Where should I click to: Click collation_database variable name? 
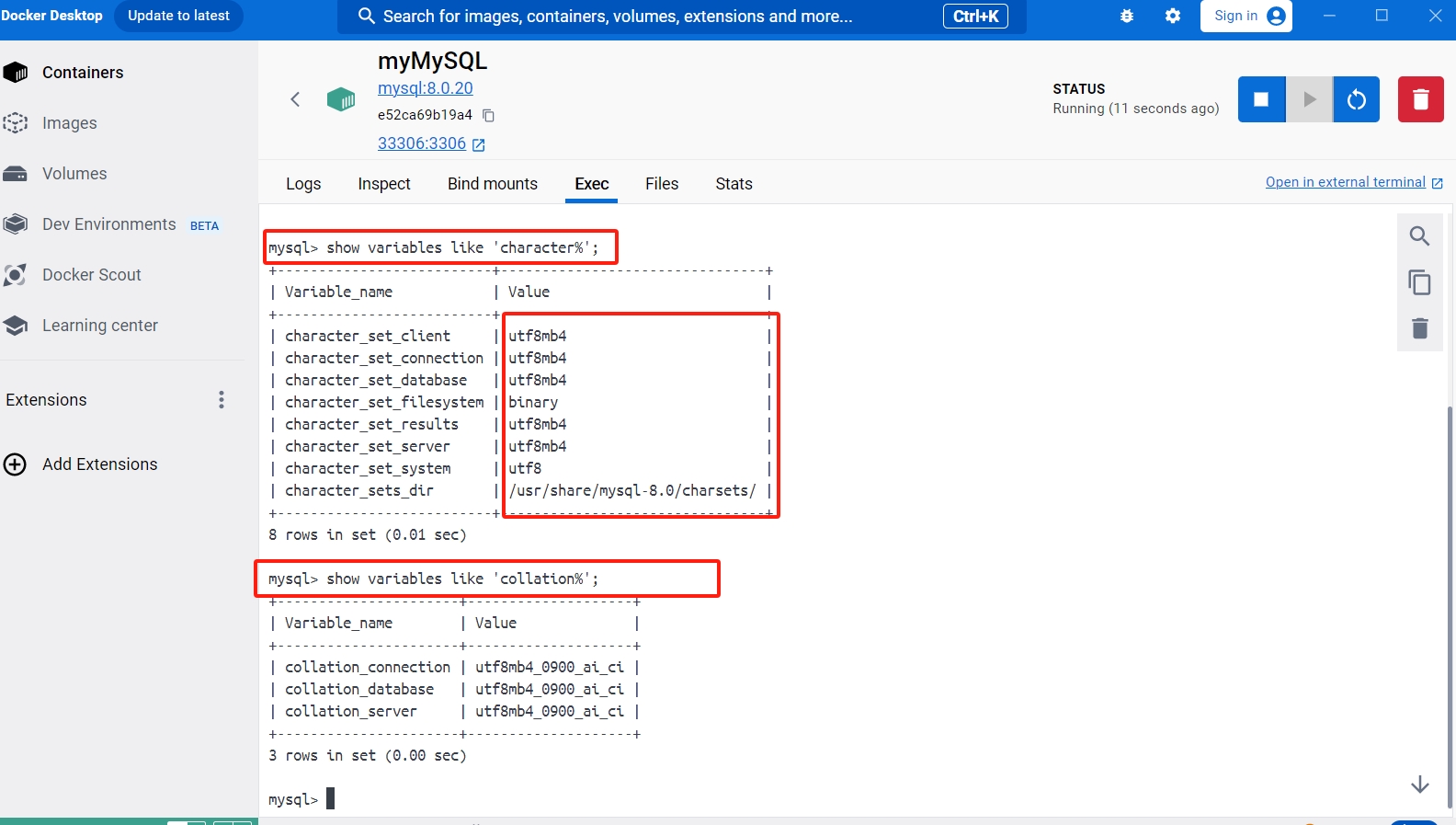359,689
